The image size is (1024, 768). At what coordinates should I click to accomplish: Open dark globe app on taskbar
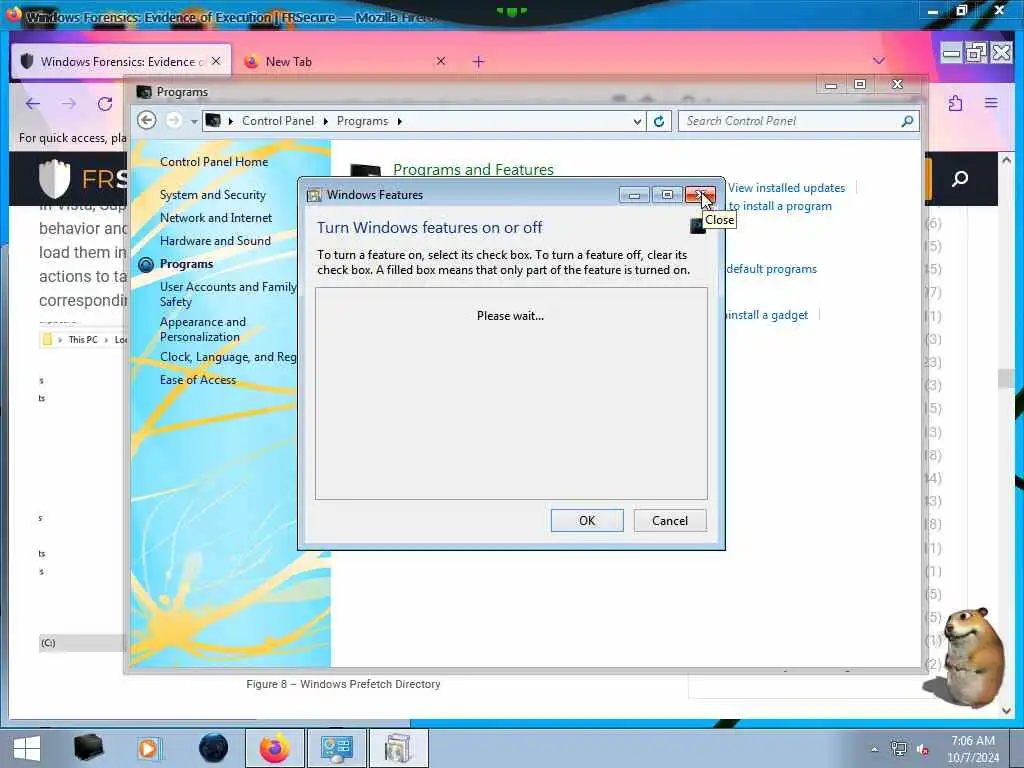(x=214, y=748)
